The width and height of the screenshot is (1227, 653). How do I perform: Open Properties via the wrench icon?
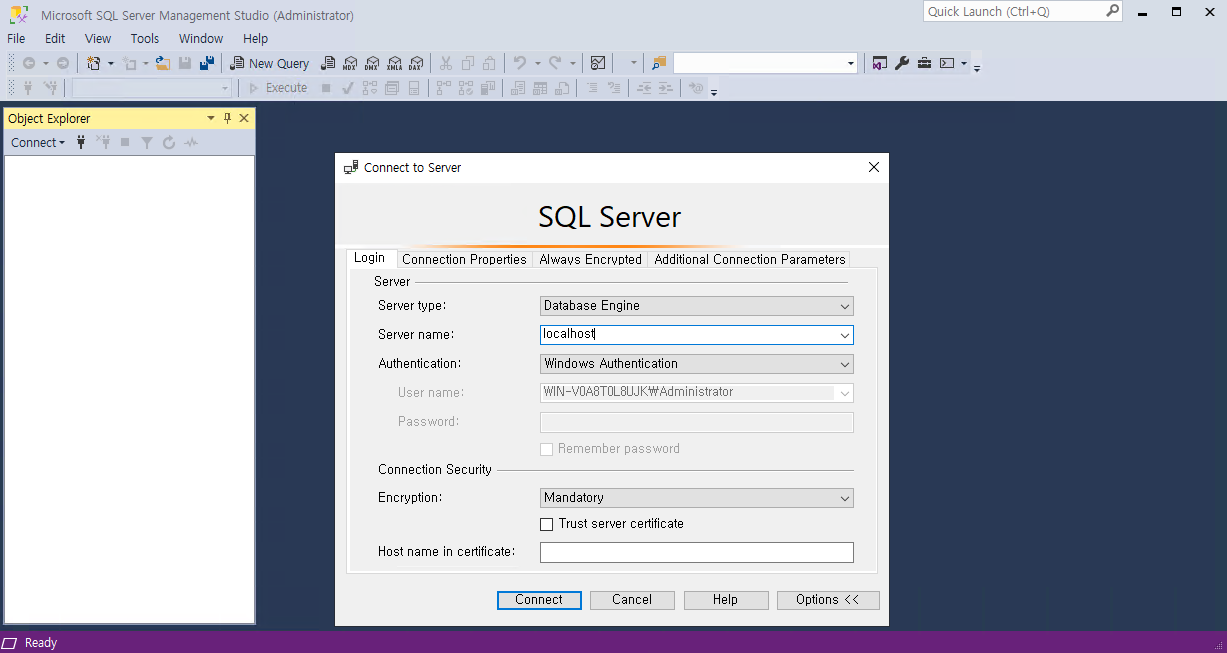(902, 63)
